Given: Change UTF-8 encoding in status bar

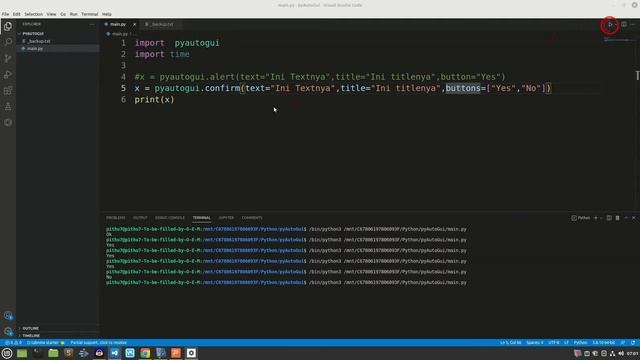Looking at the screenshot, I should (554, 343).
